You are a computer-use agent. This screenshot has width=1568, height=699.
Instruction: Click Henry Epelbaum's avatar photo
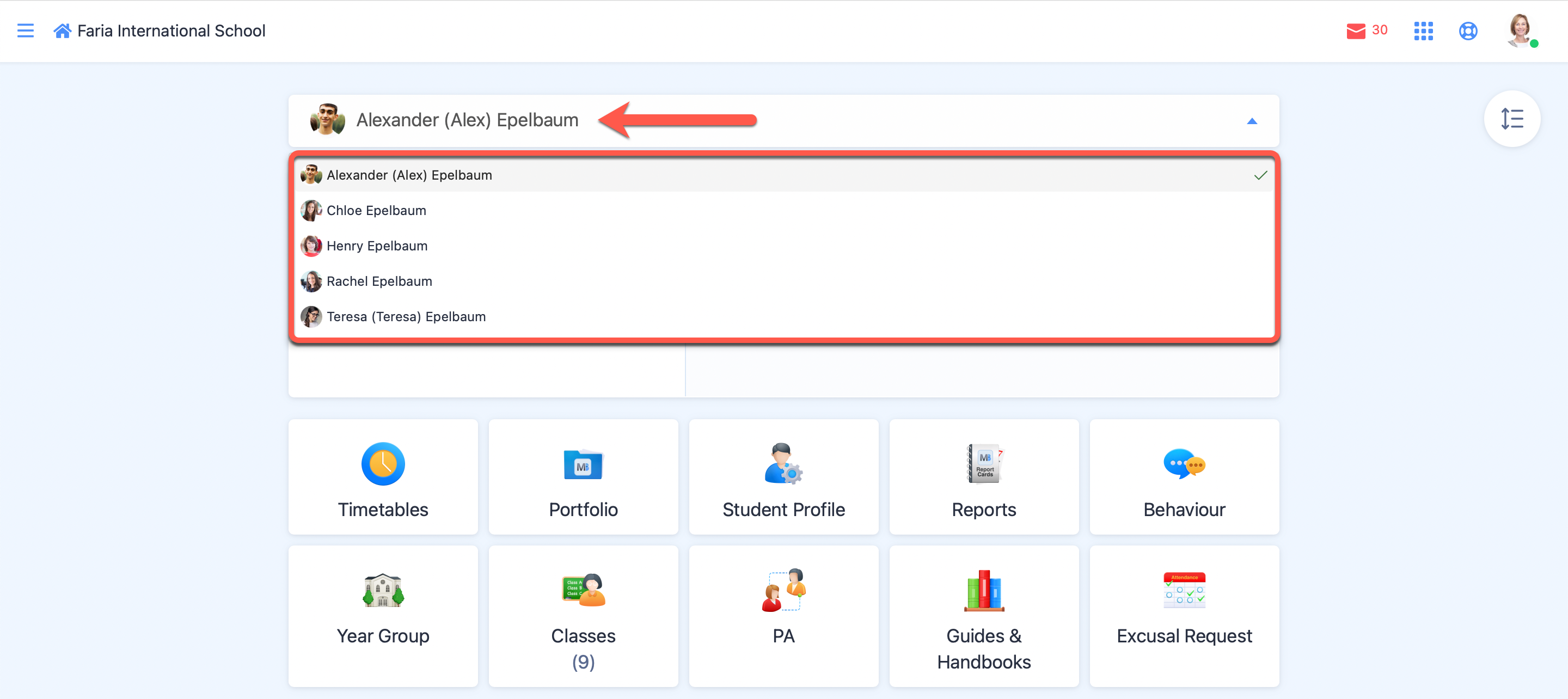click(311, 246)
